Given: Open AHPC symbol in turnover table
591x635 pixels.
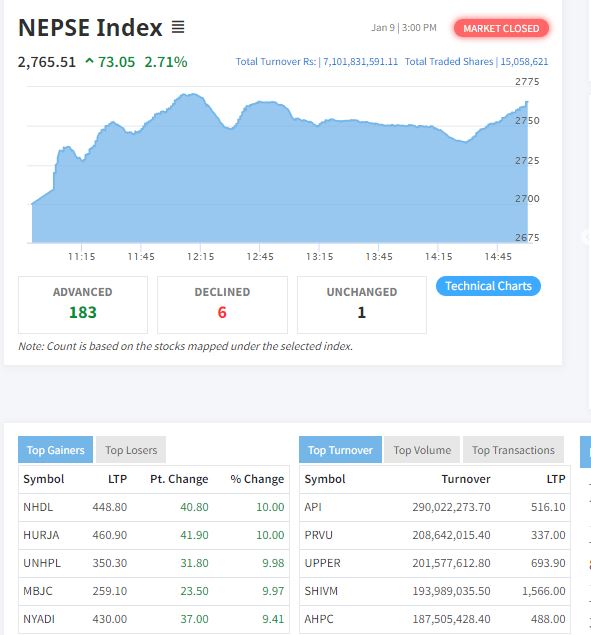Looking at the screenshot, I should (319, 619).
